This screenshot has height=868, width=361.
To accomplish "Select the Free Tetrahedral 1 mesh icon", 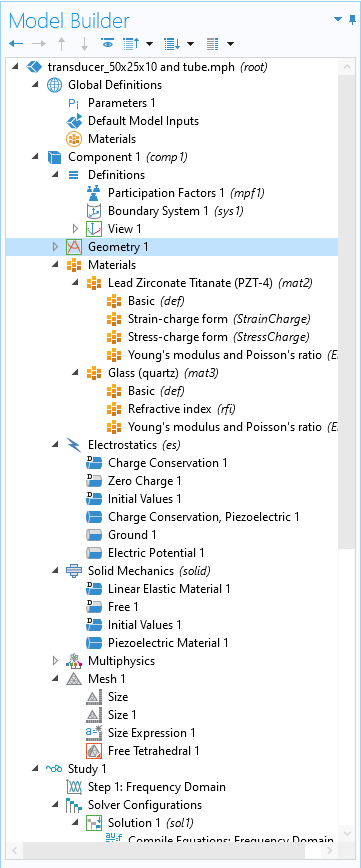I will [94, 751].
